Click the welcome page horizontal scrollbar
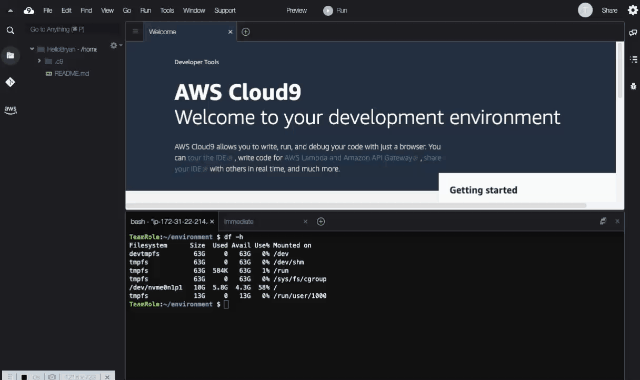Viewport: 640px width, 380px height. (356, 205)
